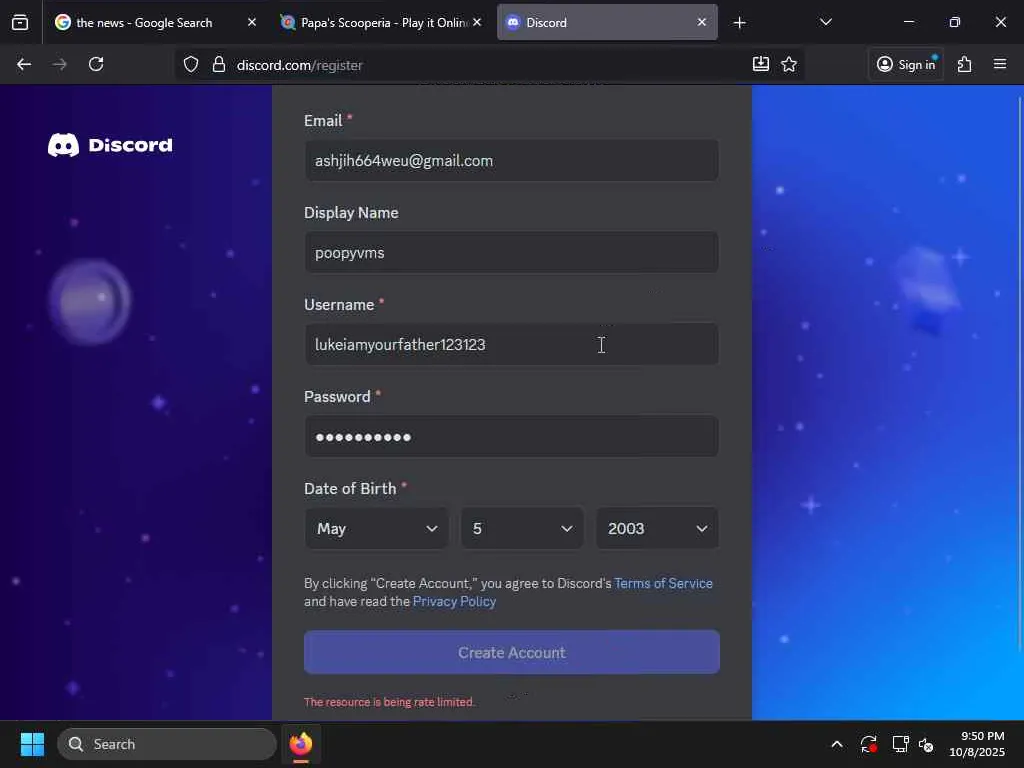Reload the Discord register page
Image resolution: width=1024 pixels, height=768 pixels.
point(96,64)
